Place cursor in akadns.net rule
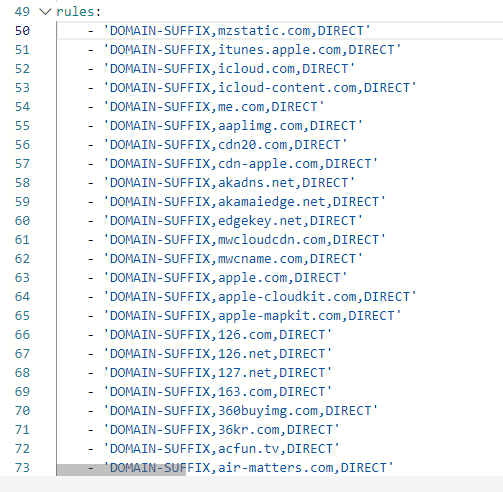Image resolution: width=503 pixels, height=492 pixels. click(x=229, y=183)
